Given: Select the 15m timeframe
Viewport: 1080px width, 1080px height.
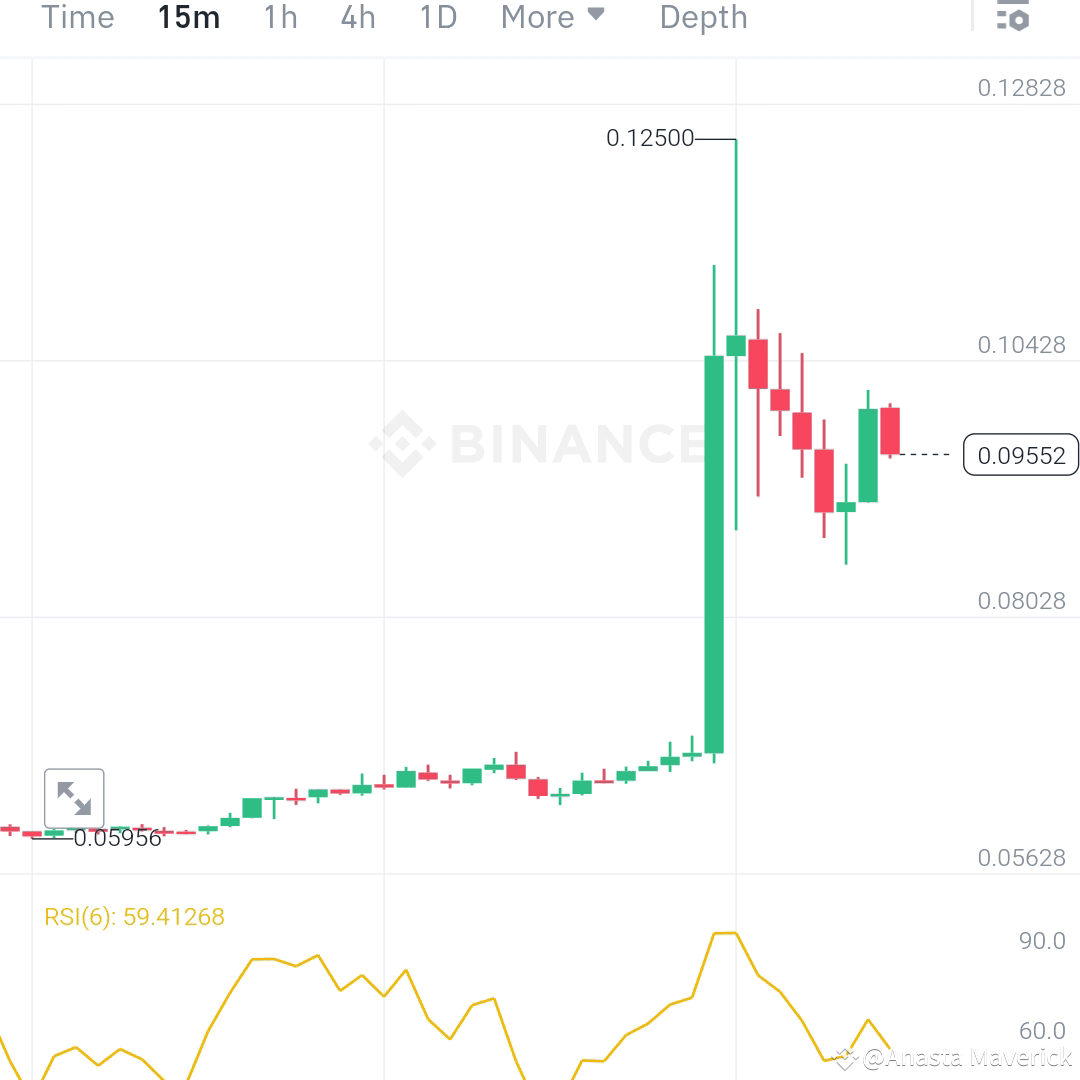Looking at the screenshot, I should (x=188, y=16).
